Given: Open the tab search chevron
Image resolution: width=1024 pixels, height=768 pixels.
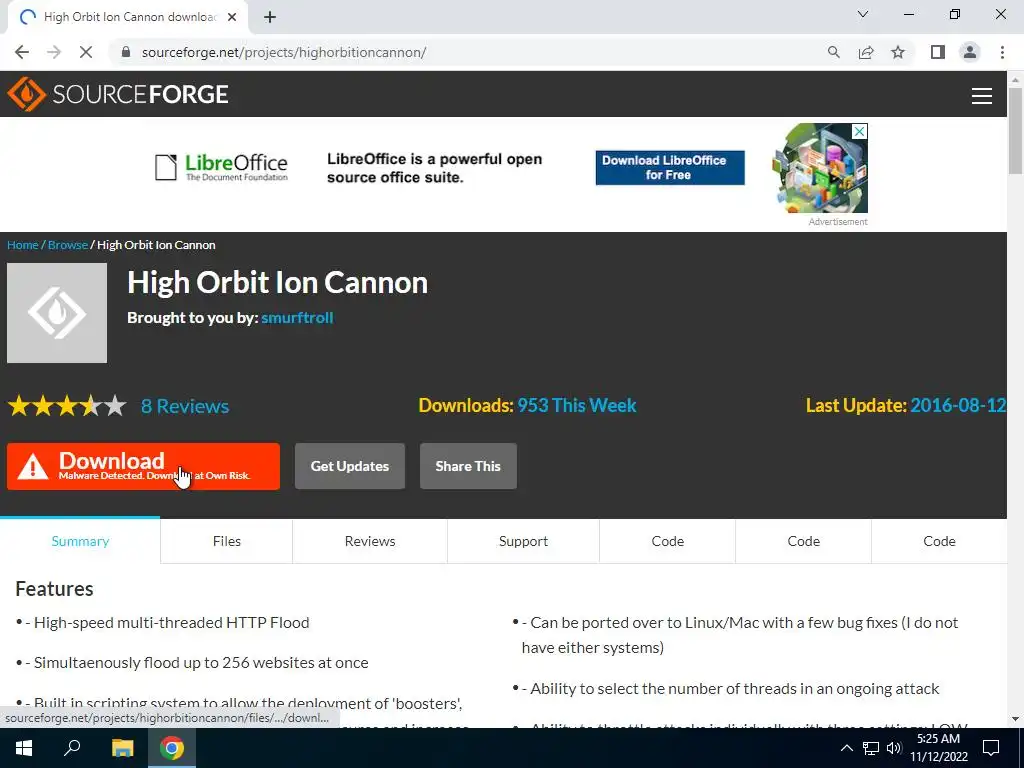Looking at the screenshot, I should [x=863, y=14].
